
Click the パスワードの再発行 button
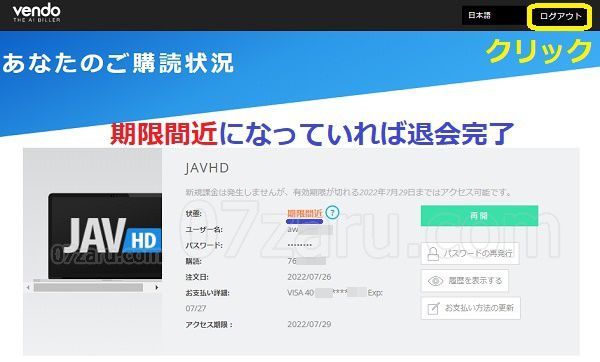(x=470, y=253)
